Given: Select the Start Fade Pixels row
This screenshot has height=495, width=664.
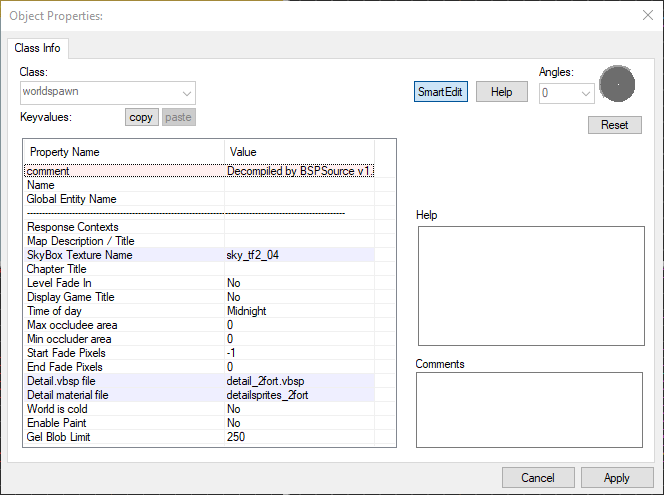Looking at the screenshot, I should pos(199,353).
